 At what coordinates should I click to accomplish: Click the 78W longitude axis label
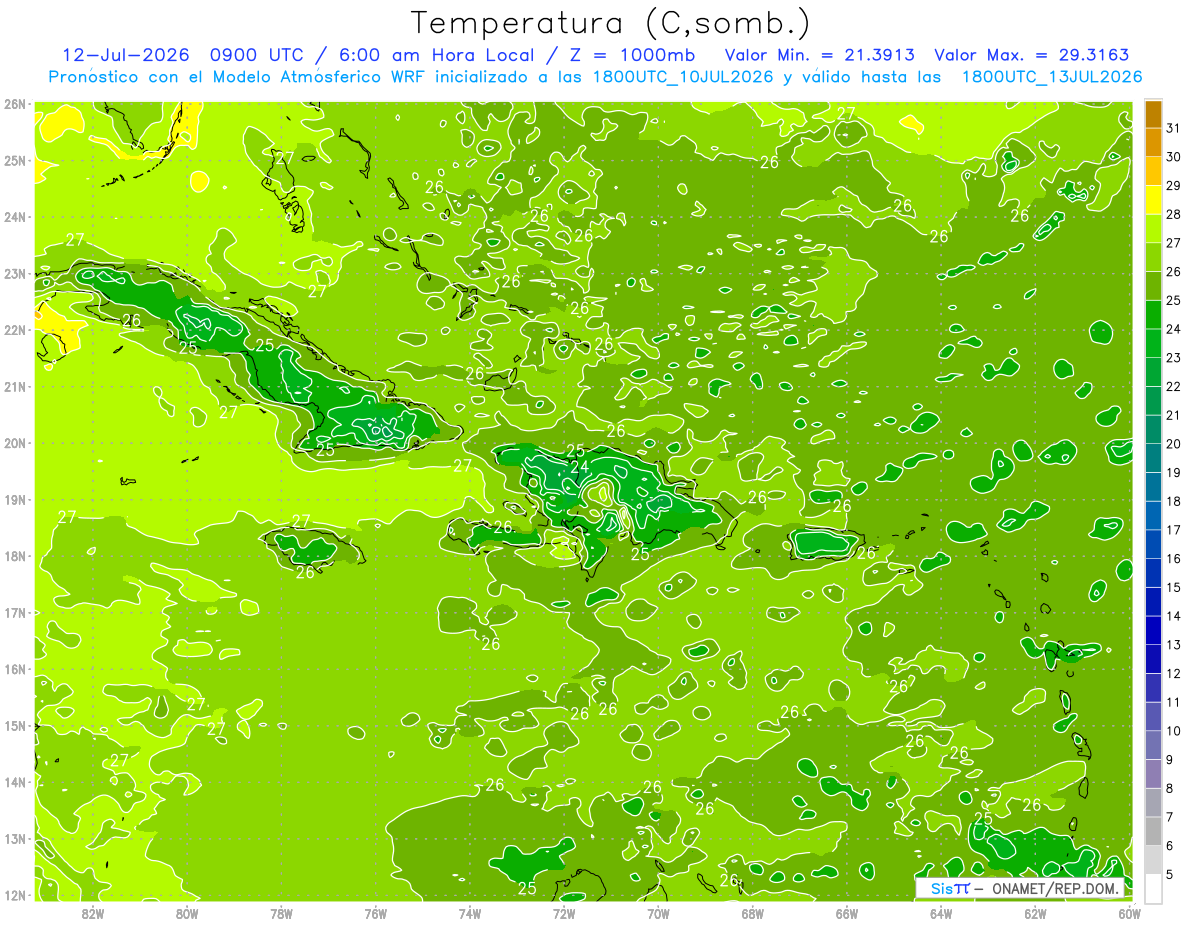click(281, 913)
